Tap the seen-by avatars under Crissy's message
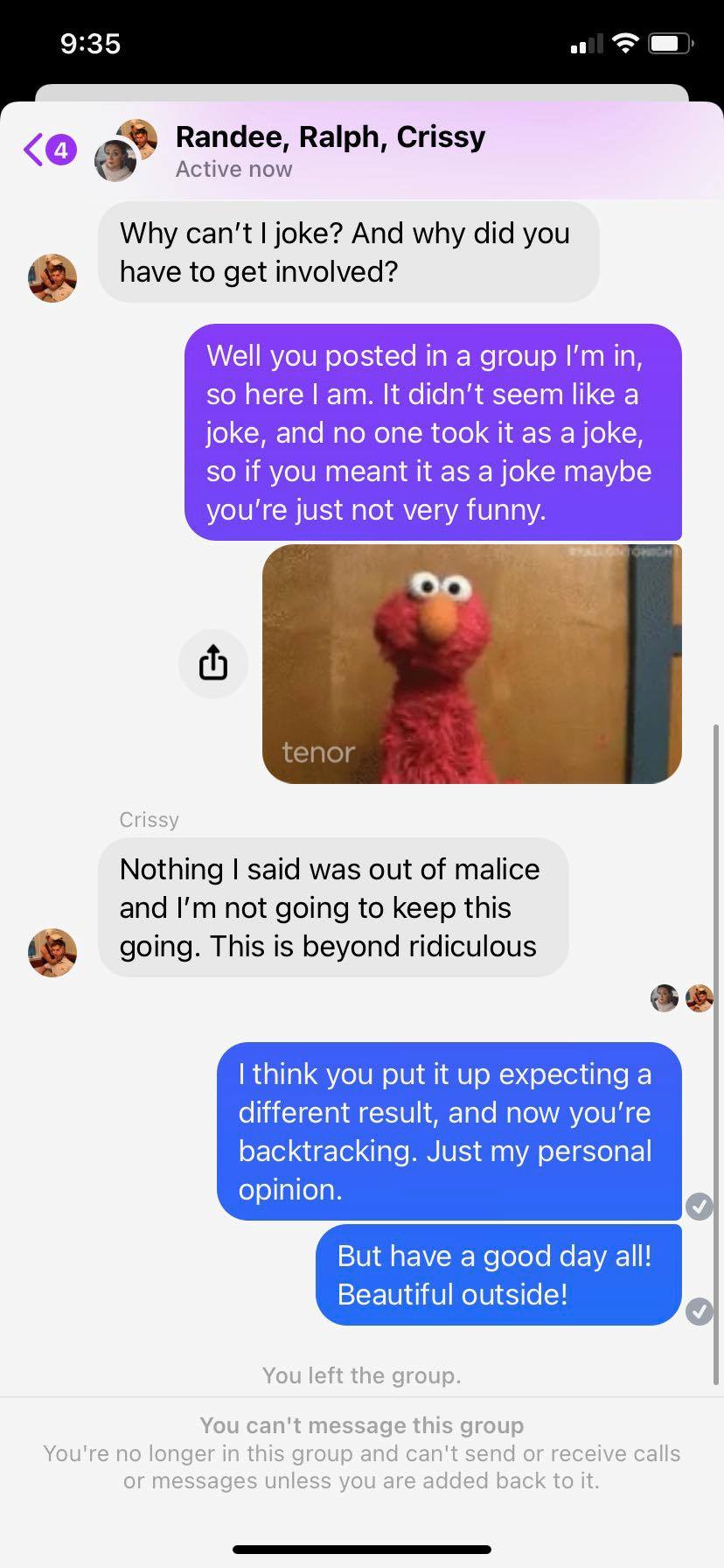This screenshot has width=724, height=1568. point(682,998)
